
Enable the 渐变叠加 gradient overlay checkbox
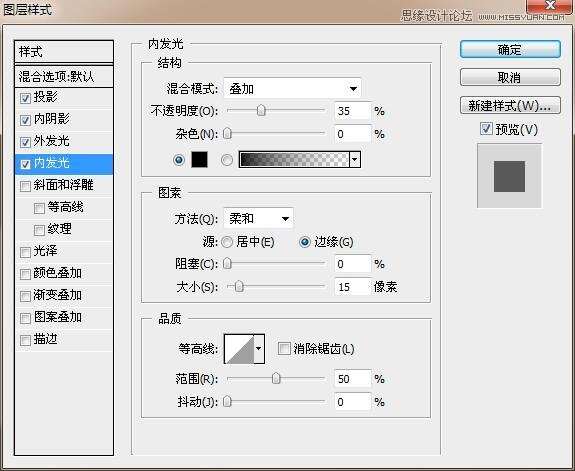click(x=25, y=296)
